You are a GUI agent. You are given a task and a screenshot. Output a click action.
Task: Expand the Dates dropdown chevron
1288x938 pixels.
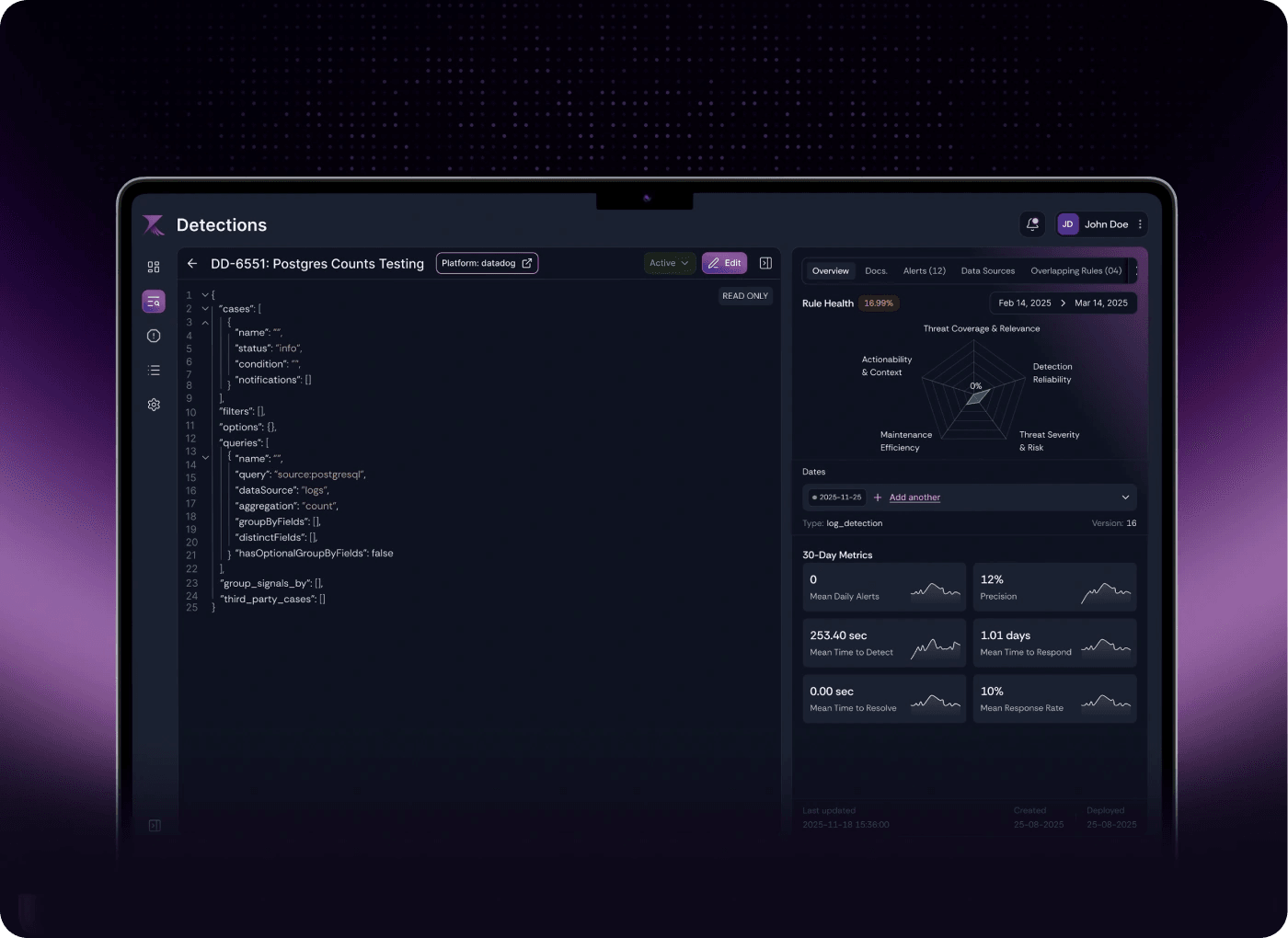[x=1125, y=498]
